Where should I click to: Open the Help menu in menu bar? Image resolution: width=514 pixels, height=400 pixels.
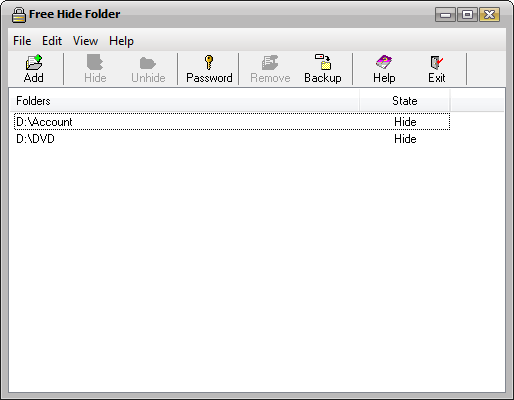click(x=121, y=41)
